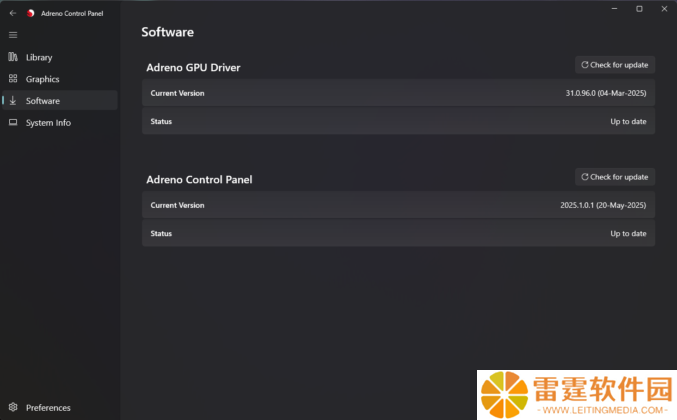Viewport: 677px width, 420px height.
Task: Minimize the Adreno Control Panel window
Action: point(614,9)
